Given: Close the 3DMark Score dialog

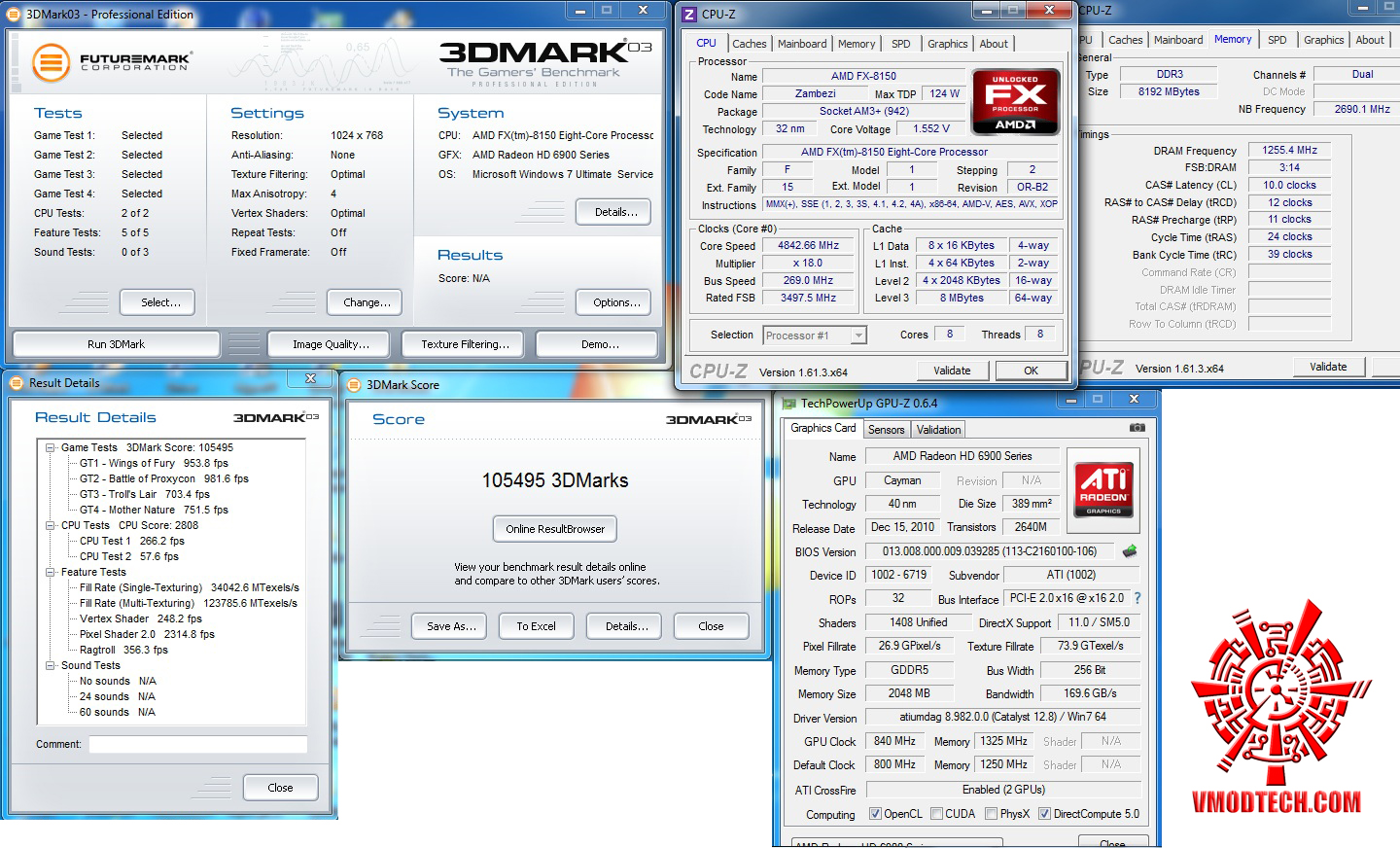Looking at the screenshot, I should click(x=711, y=626).
